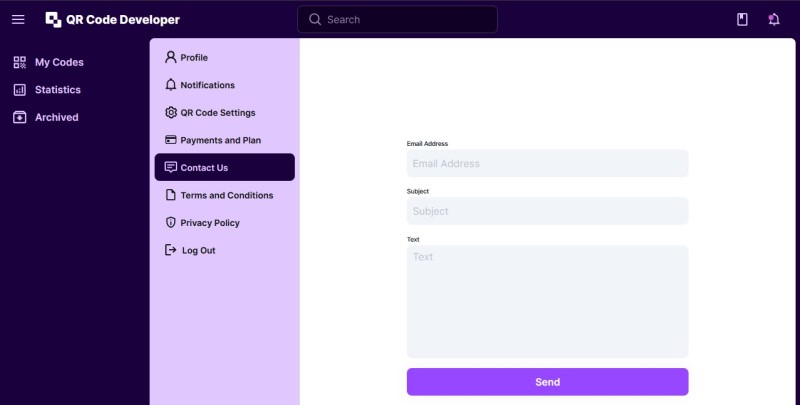Viewport: 800px width, 405px height.
Task: Open the hamburger menu
Action: (x=18, y=19)
